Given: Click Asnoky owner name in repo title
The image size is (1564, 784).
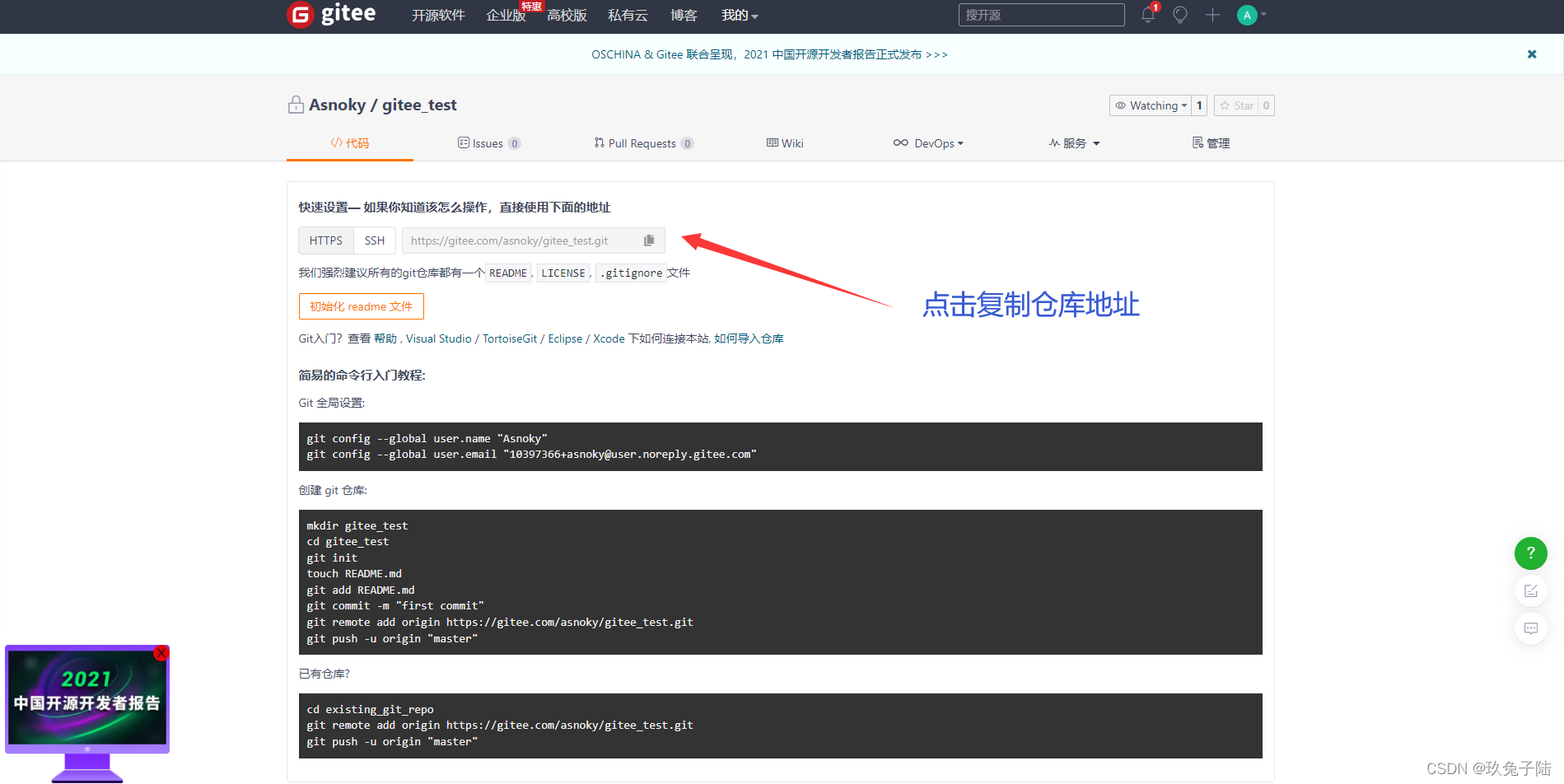Looking at the screenshot, I should [337, 105].
